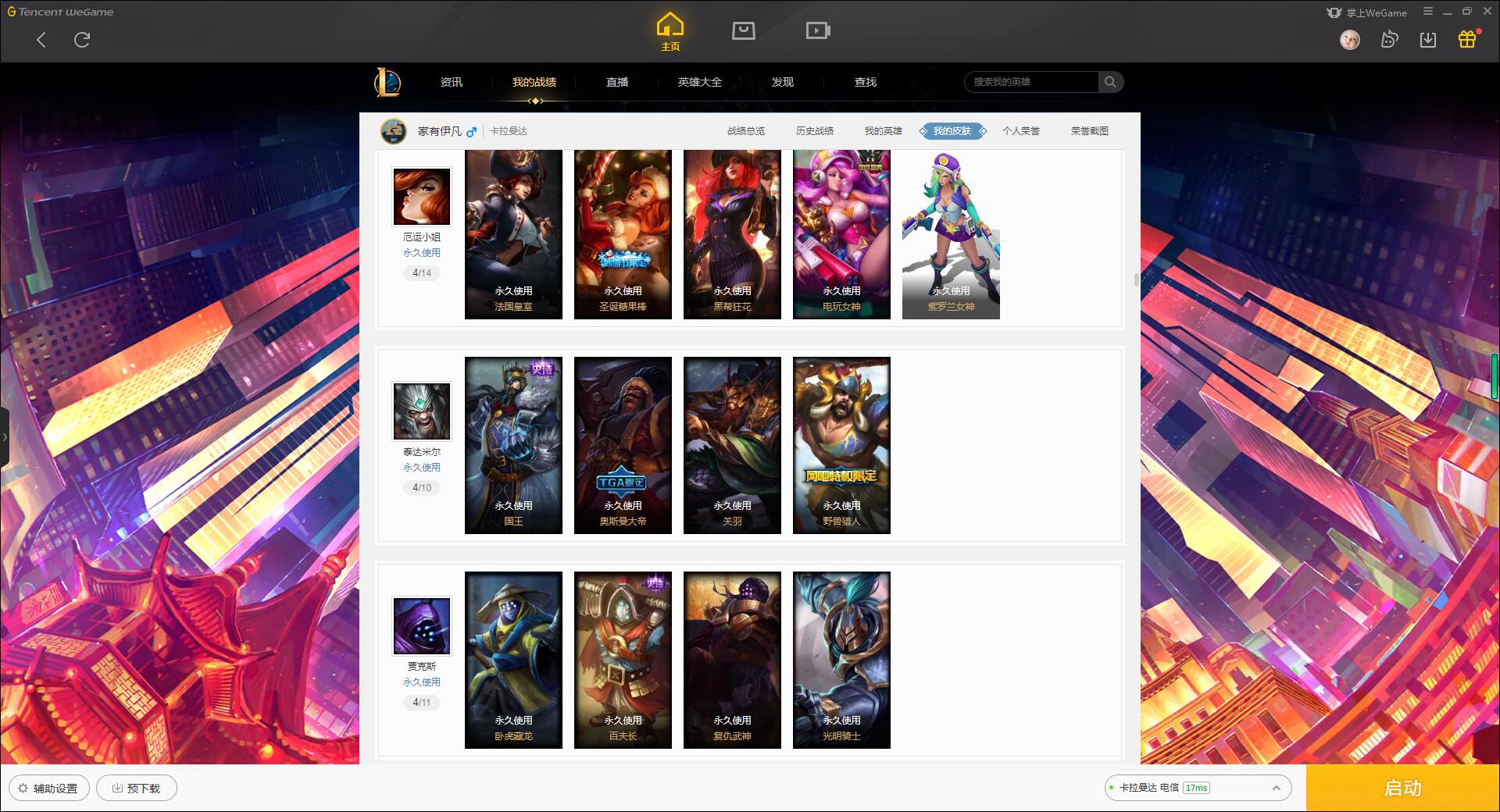Click the 厄运小姐 champion portrait
The image size is (1500, 812).
(x=422, y=197)
